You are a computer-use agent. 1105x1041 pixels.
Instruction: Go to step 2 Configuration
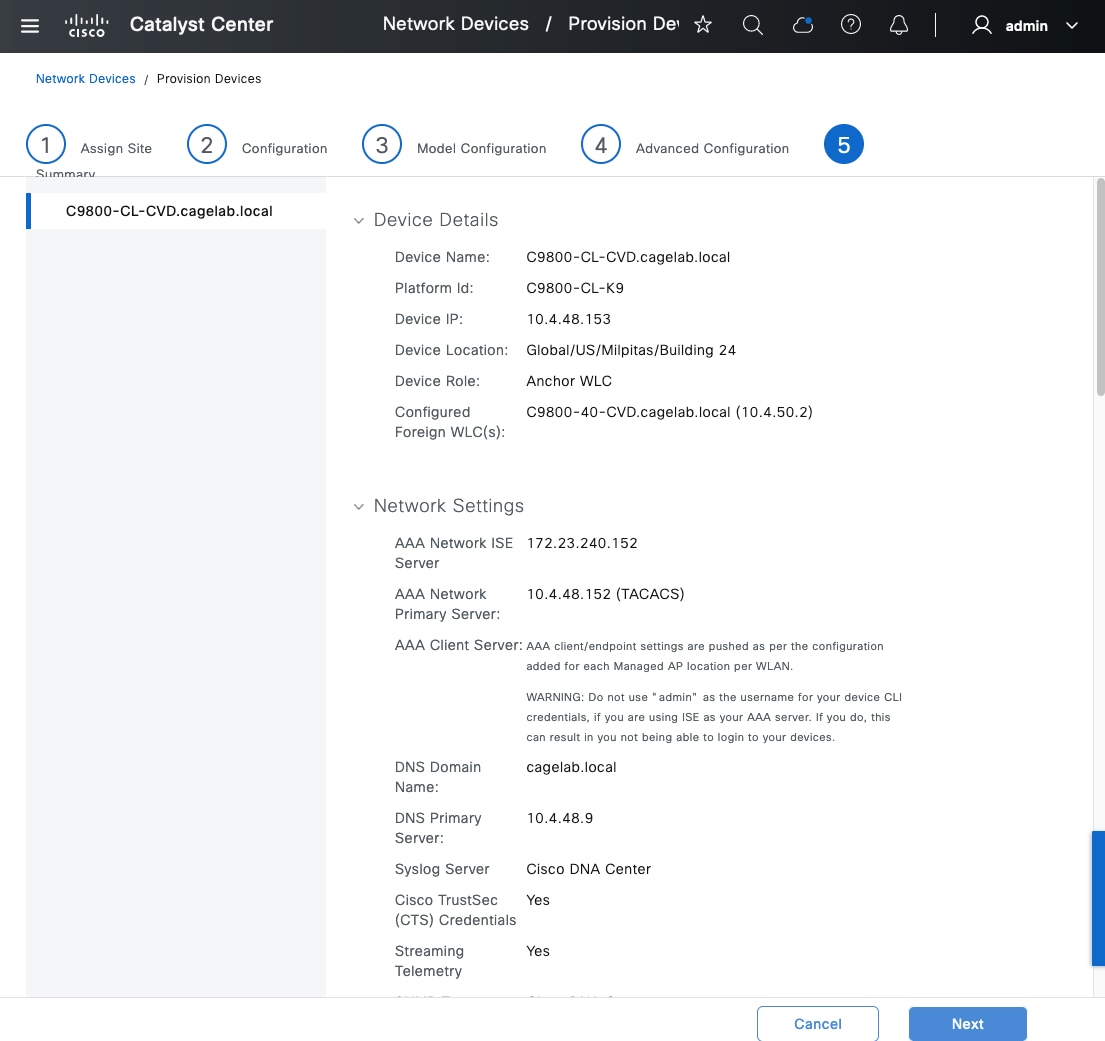click(206, 144)
